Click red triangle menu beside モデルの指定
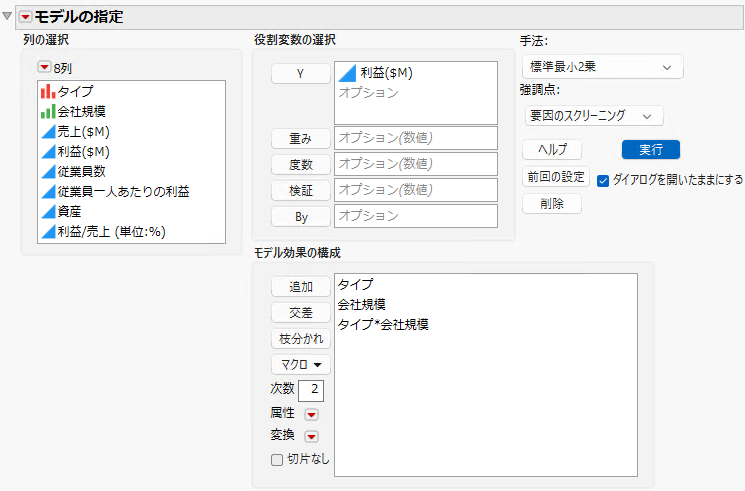 point(25,17)
